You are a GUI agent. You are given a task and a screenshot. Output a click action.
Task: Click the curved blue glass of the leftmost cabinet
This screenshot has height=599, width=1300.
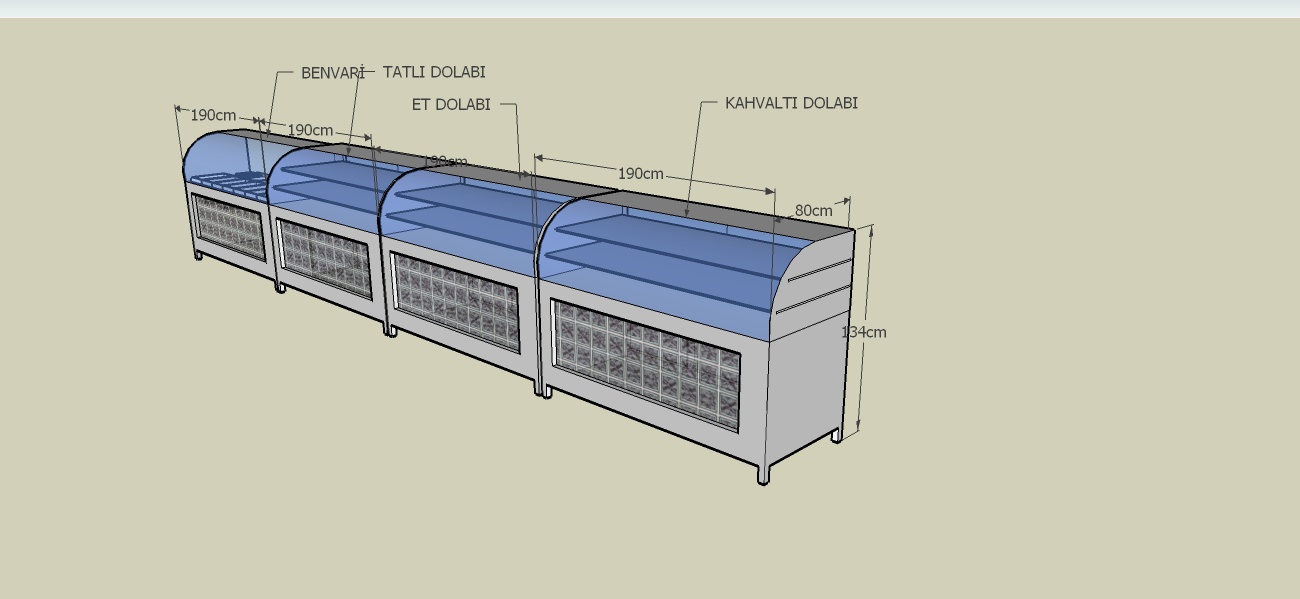[x=220, y=155]
